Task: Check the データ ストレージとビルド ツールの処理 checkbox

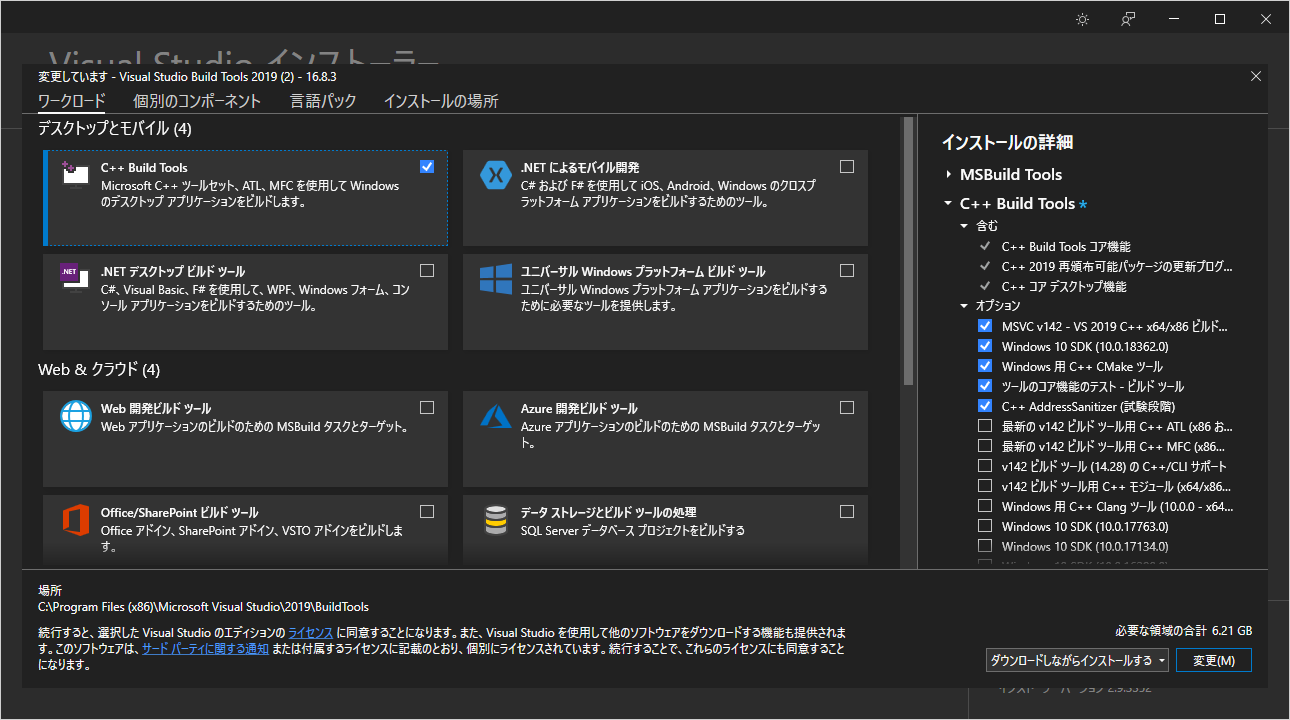Action: (847, 511)
